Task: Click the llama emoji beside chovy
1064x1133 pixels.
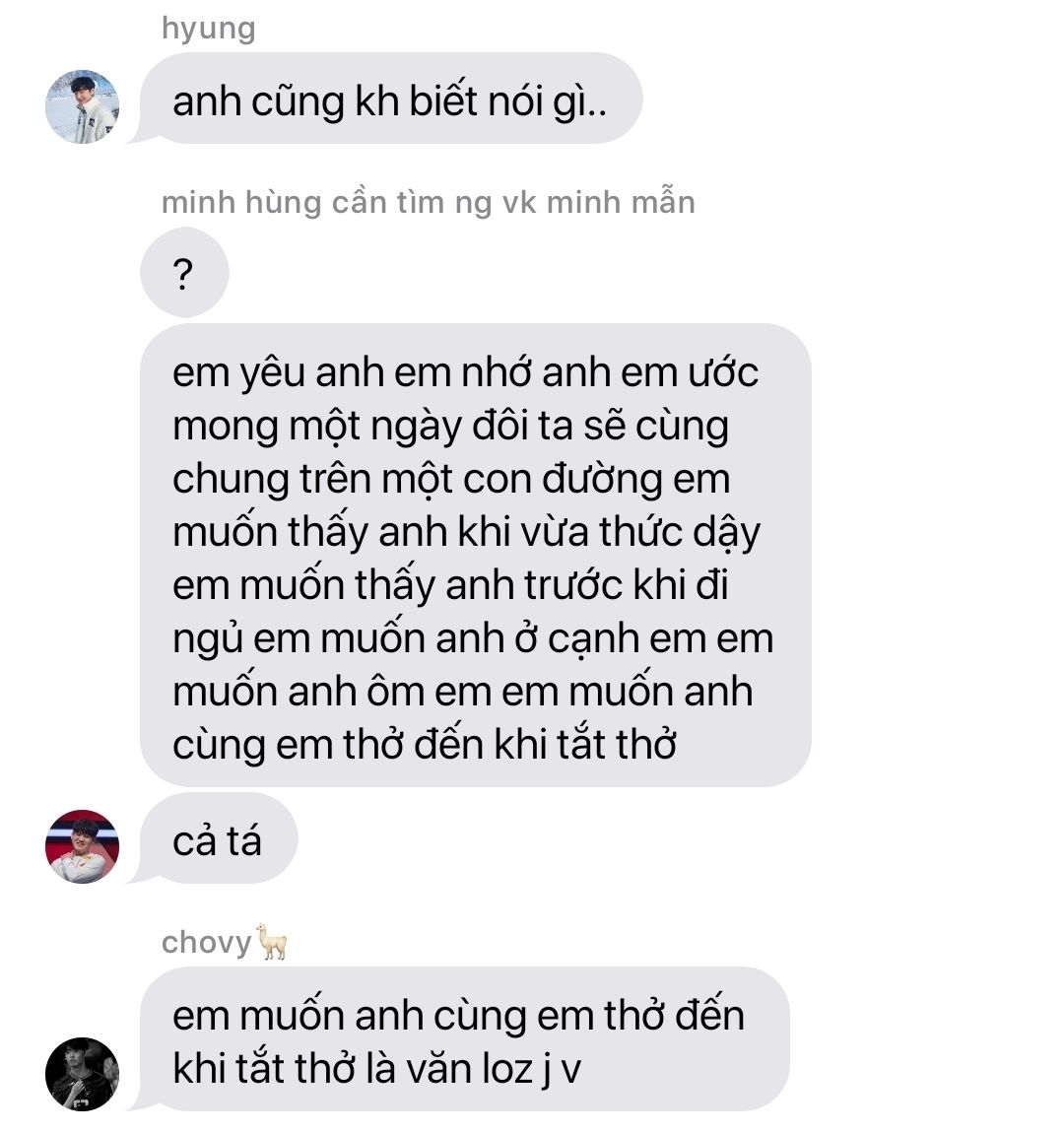Action: pos(272,942)
